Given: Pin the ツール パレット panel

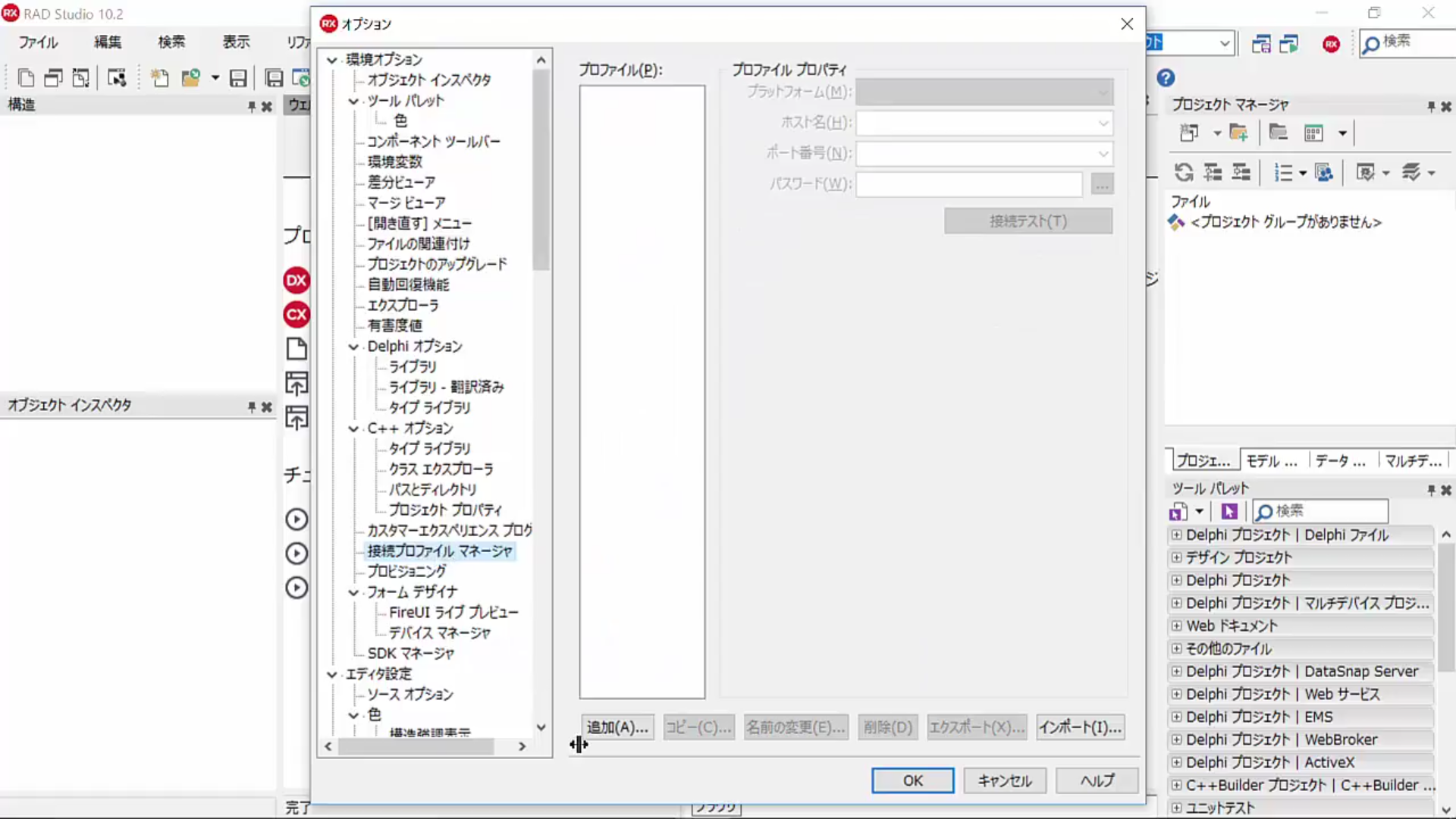Looking at the screenshot, I should tap(1431, 491).
